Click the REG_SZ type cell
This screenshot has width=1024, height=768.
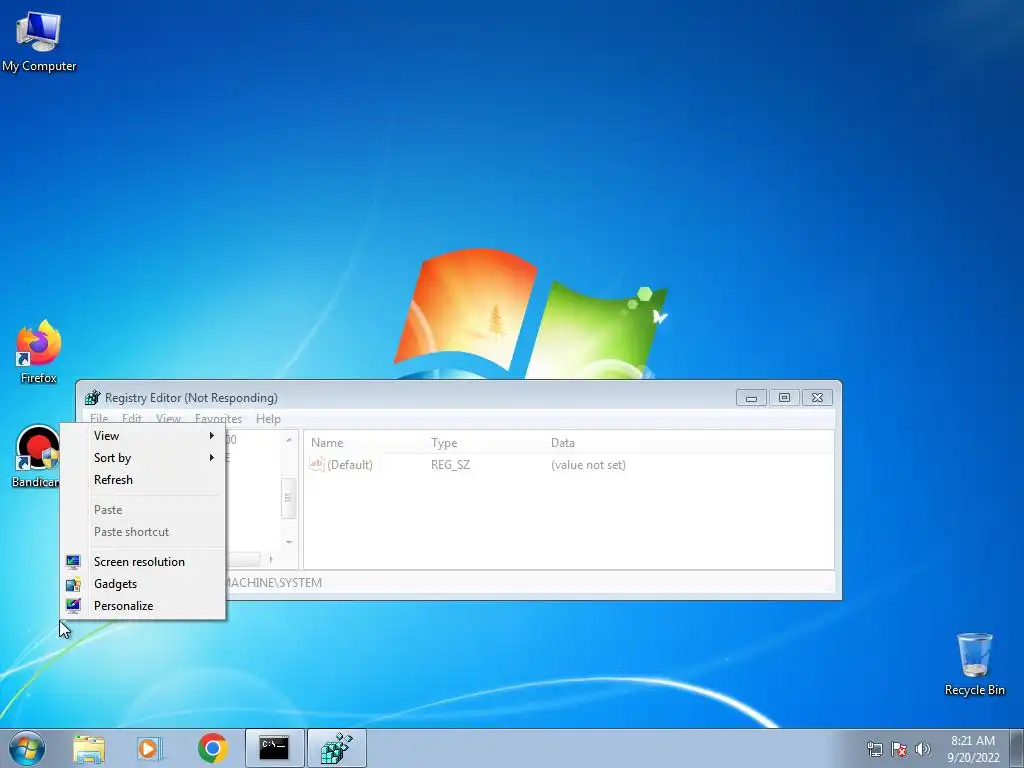click(451, 465)
